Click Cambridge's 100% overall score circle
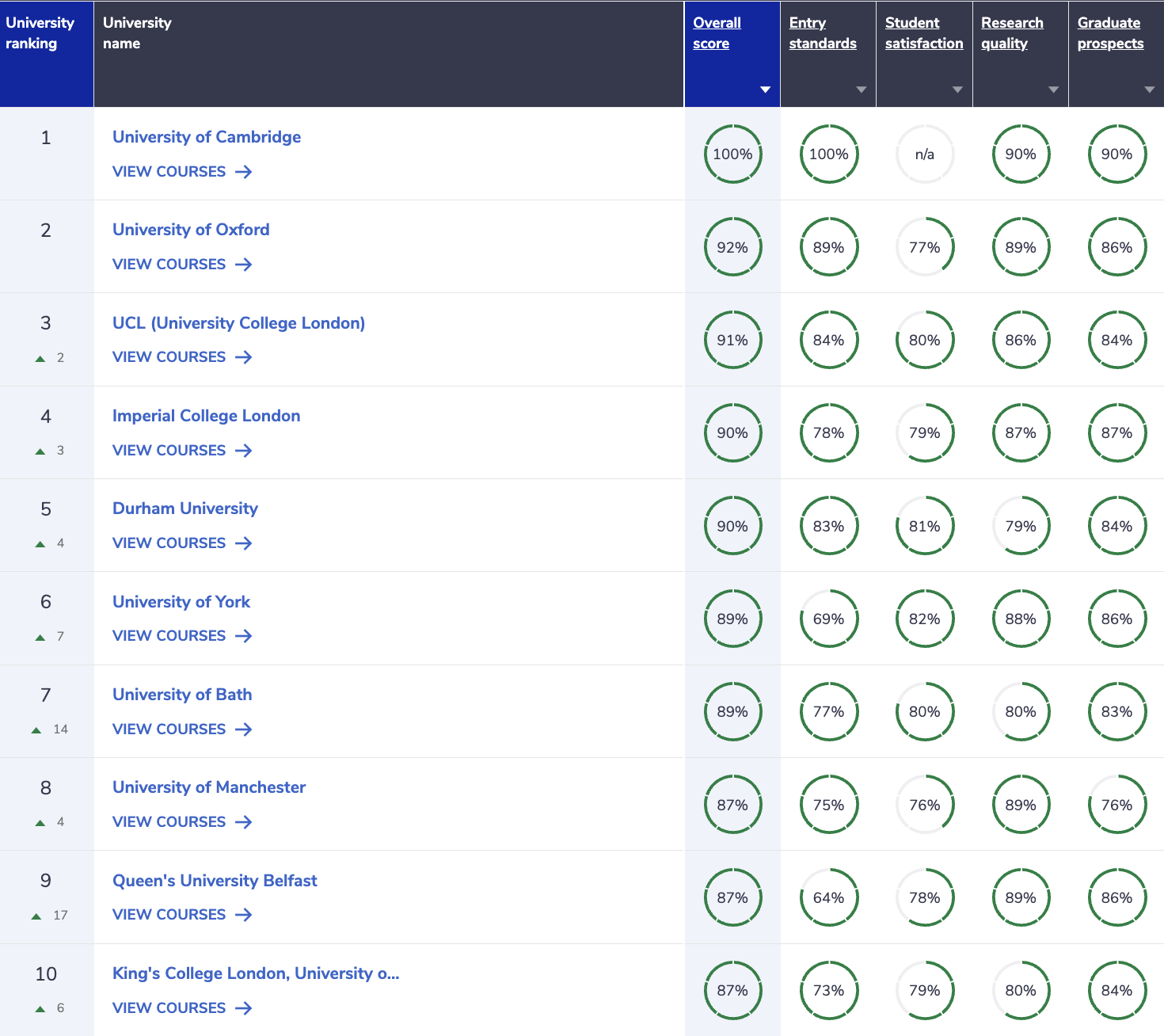Screen dimensions: 1164x1036 [x=733, y=154]
